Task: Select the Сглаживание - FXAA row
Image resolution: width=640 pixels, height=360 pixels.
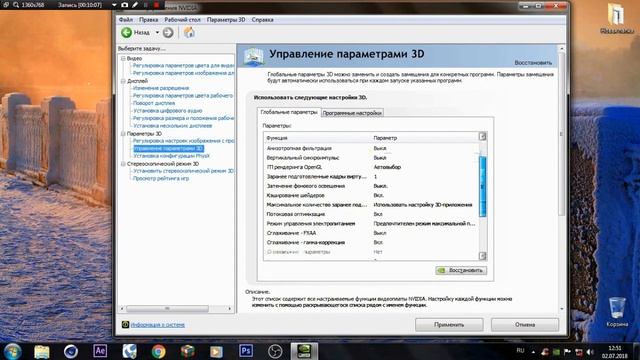Action: coord(371,233)
